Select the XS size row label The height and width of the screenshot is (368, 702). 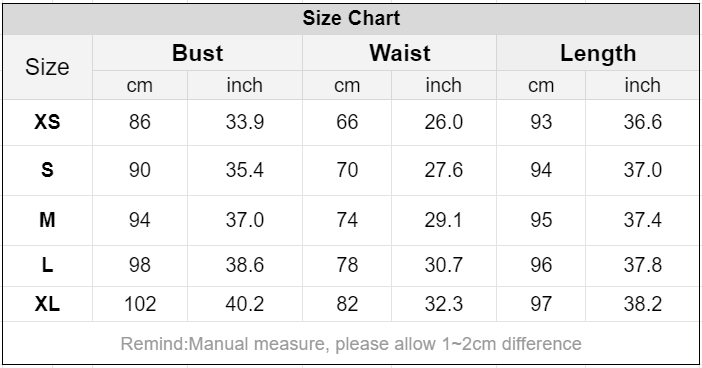point(47,122)
